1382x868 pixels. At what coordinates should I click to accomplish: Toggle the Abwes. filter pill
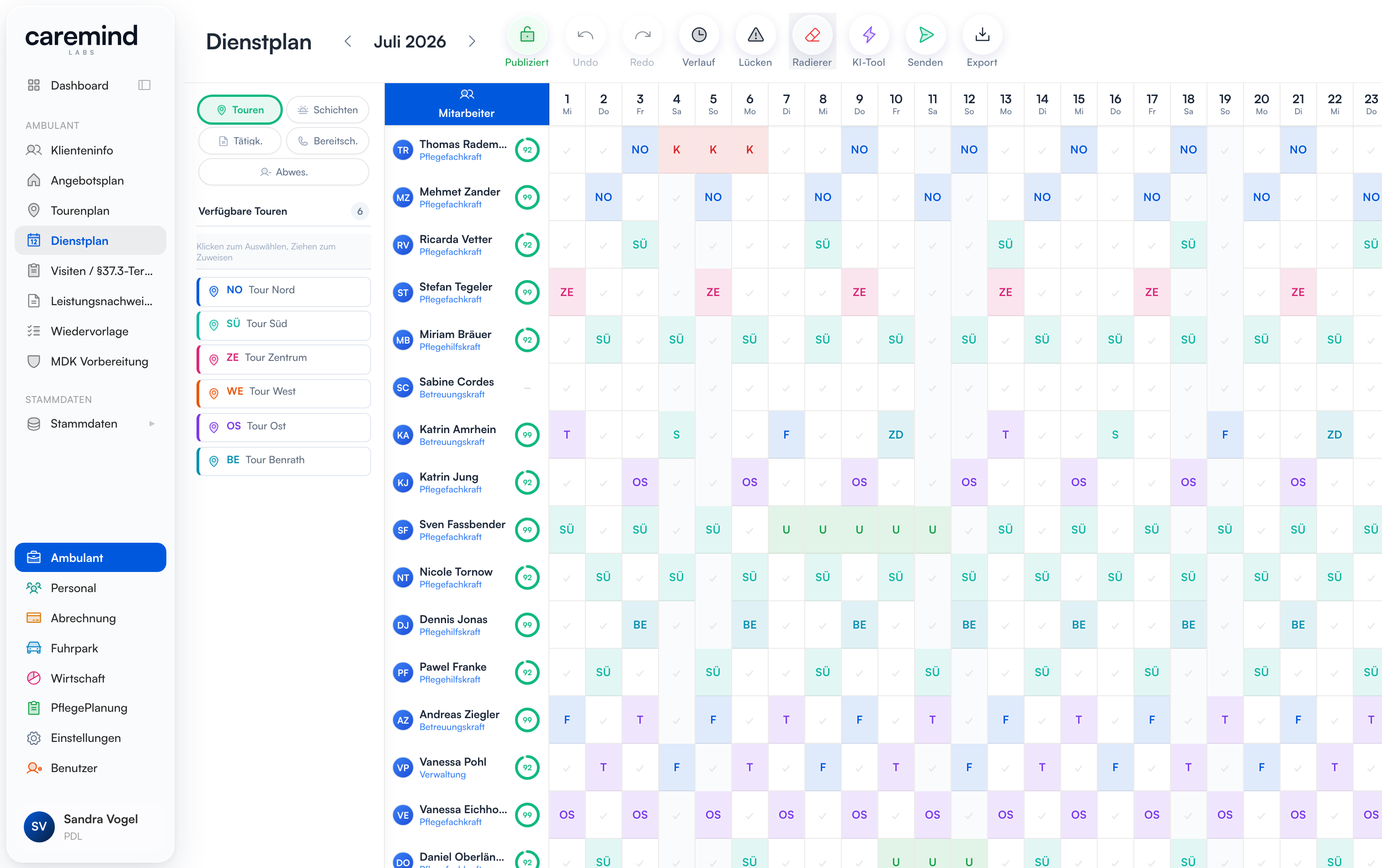[x=283, y=172]
